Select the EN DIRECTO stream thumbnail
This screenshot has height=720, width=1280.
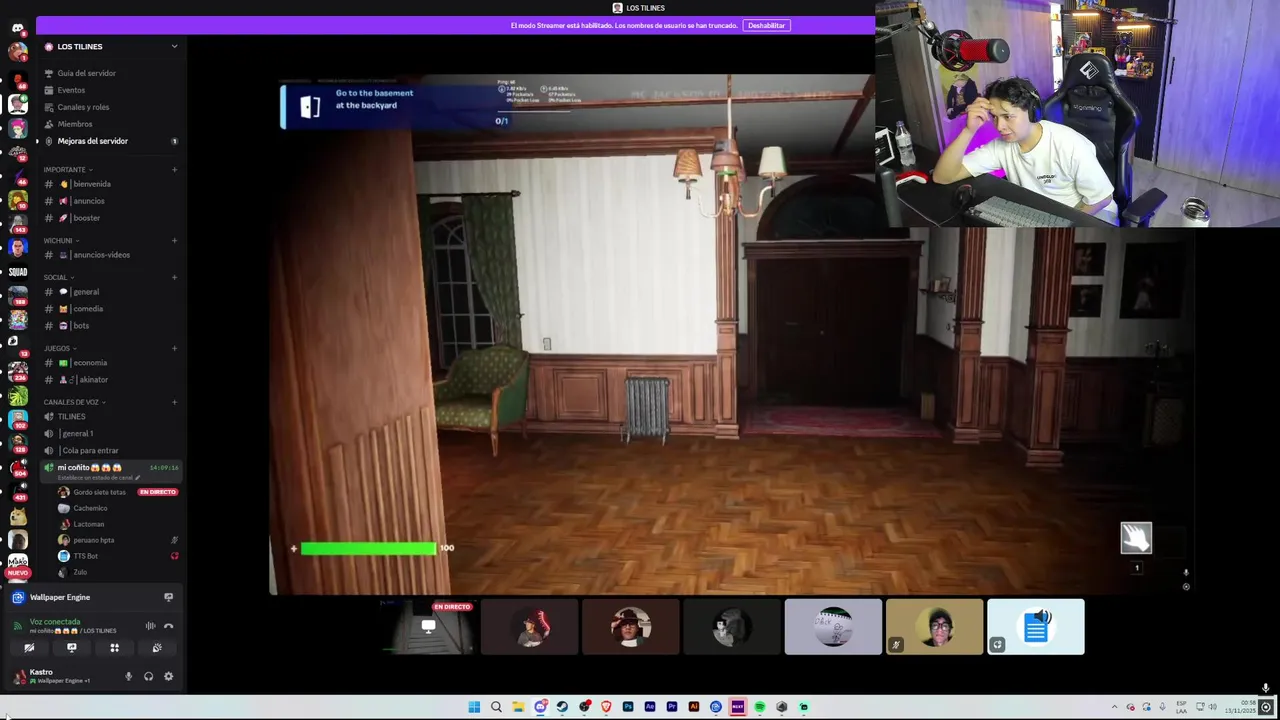click(x=428, y=627)
